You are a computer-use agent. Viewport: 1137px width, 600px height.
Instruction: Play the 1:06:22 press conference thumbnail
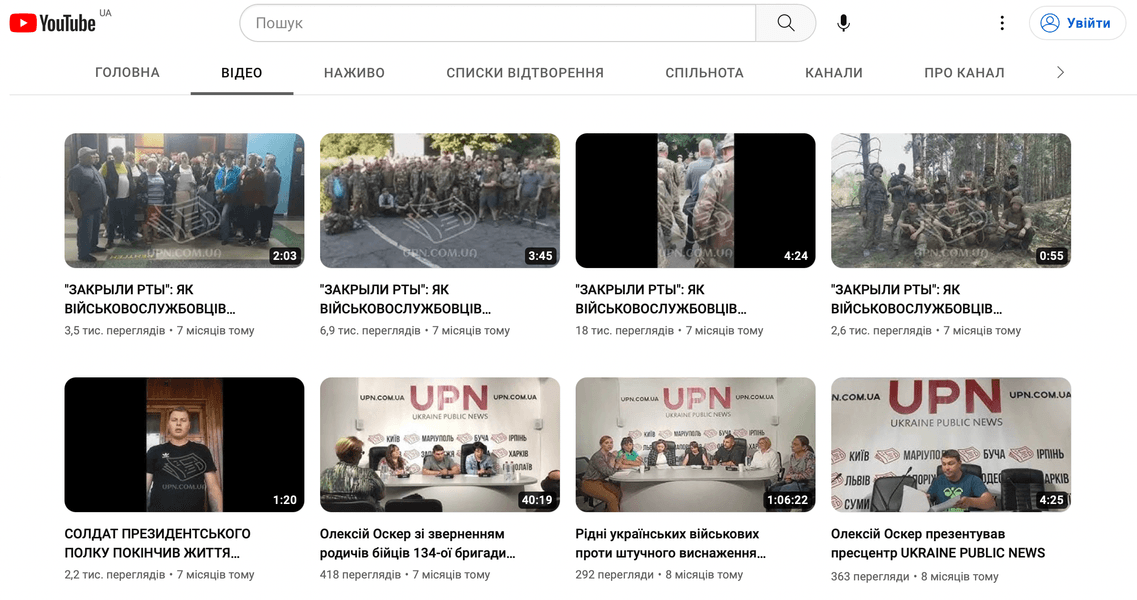click(695, 444)
